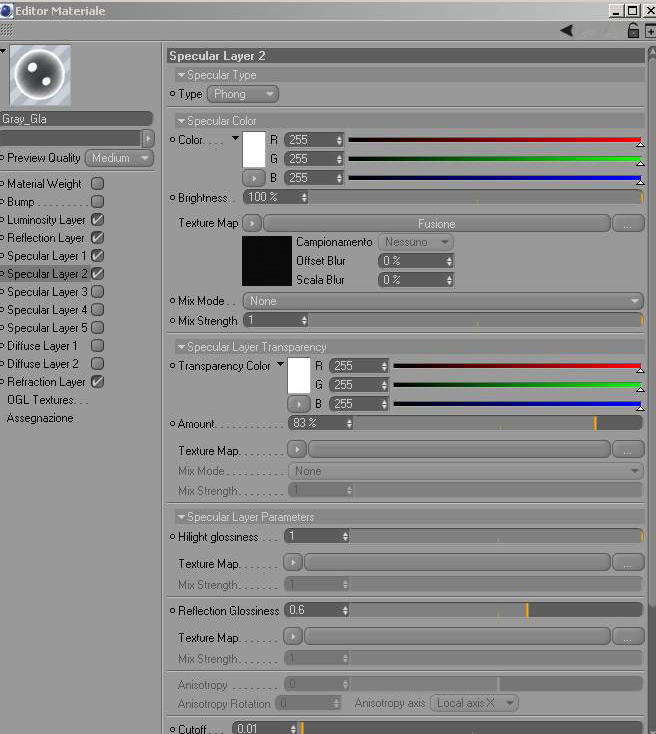The image size is (656, 734).
Task: Toggle the padlock lock icon
Action: pos(633,31)
